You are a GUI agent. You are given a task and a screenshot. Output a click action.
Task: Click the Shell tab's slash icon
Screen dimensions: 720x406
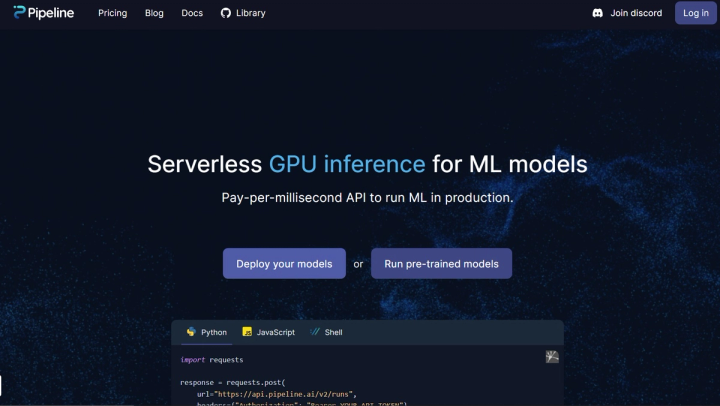click(x=315, y=332)
